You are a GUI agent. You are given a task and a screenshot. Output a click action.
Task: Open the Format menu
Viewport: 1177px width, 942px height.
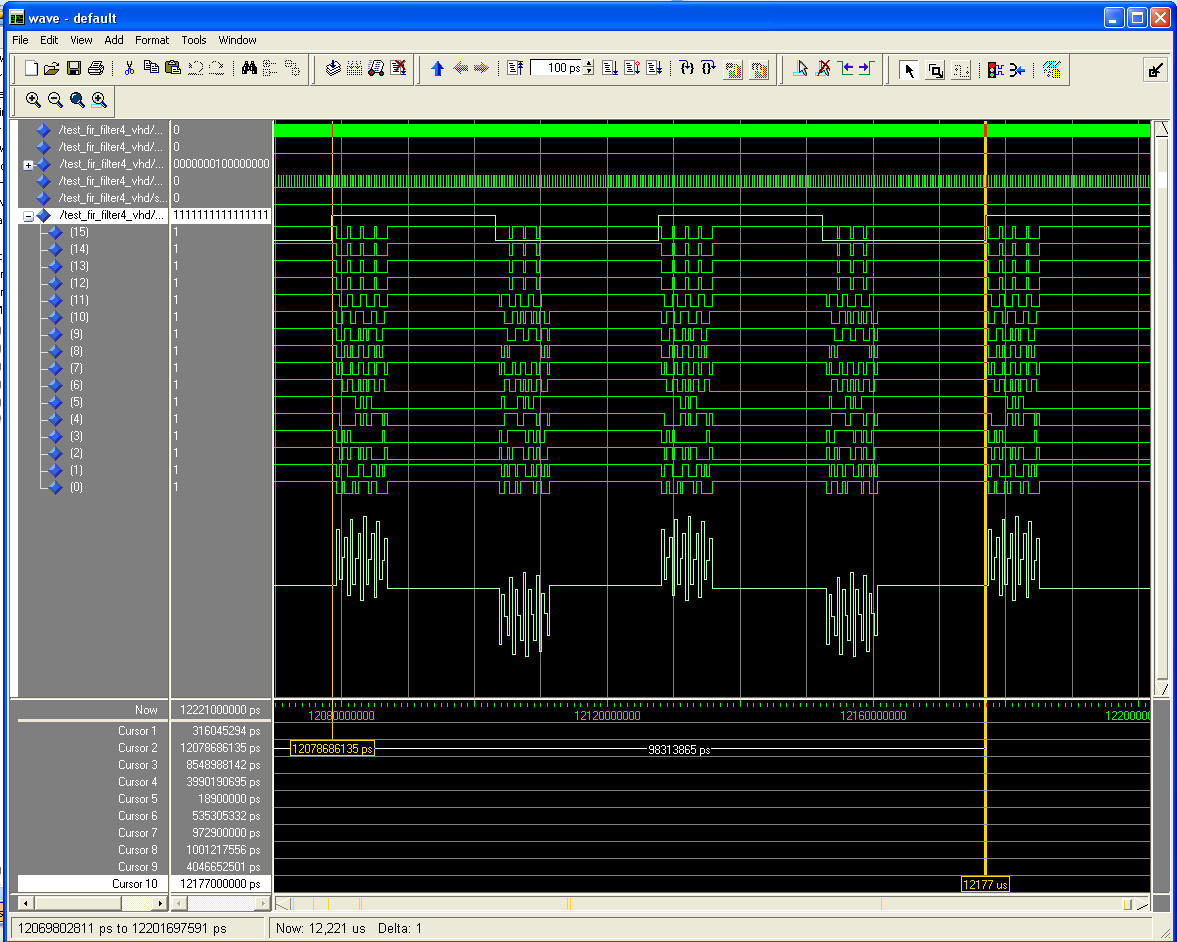click(x=152, y=41)
